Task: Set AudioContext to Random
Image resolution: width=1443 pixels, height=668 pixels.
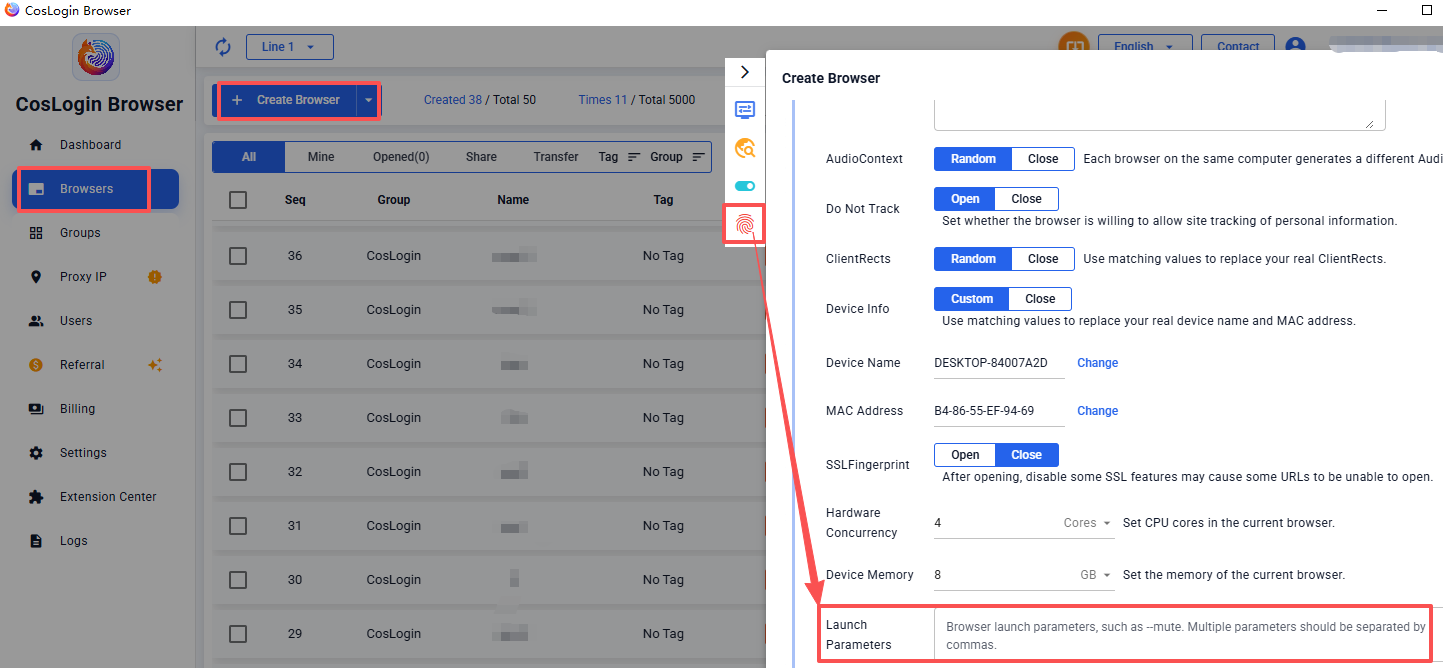Action: [x=973, y=159]
